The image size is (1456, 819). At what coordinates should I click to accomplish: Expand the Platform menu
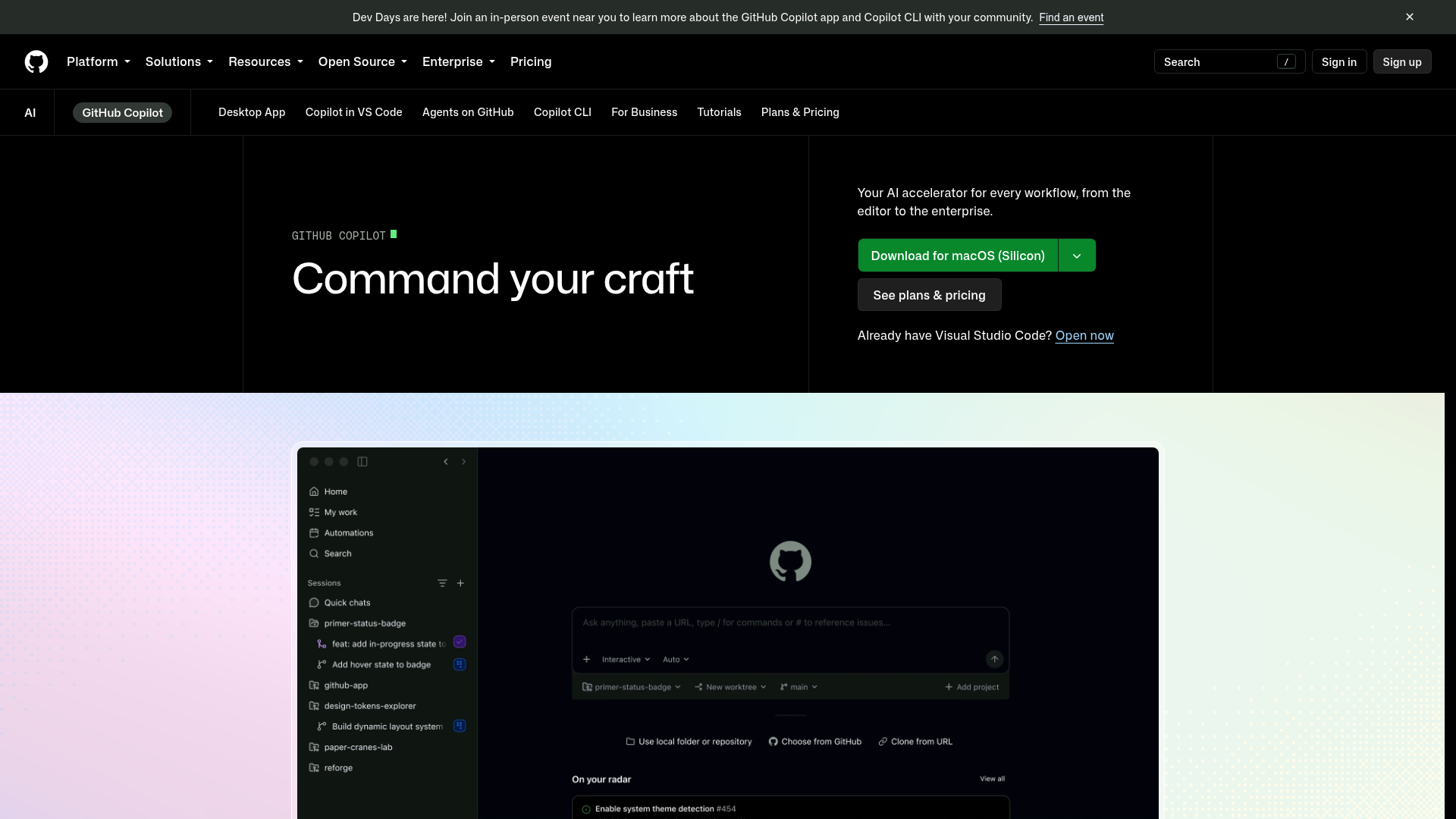99,61
